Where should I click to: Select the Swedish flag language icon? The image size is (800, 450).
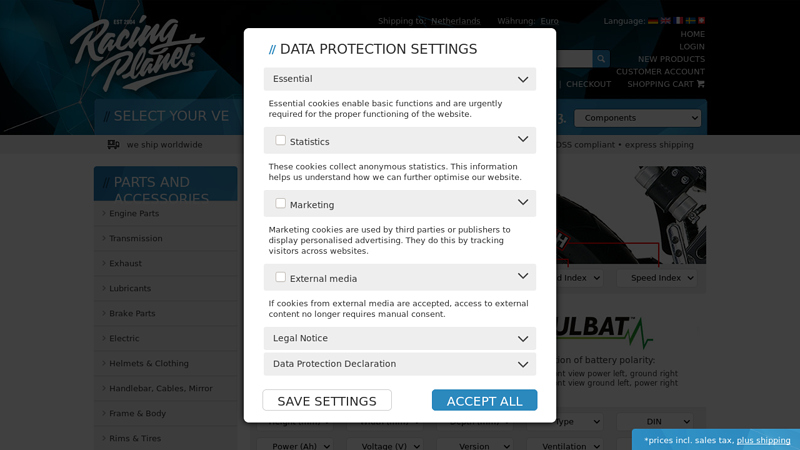click(x=690, y=21)
